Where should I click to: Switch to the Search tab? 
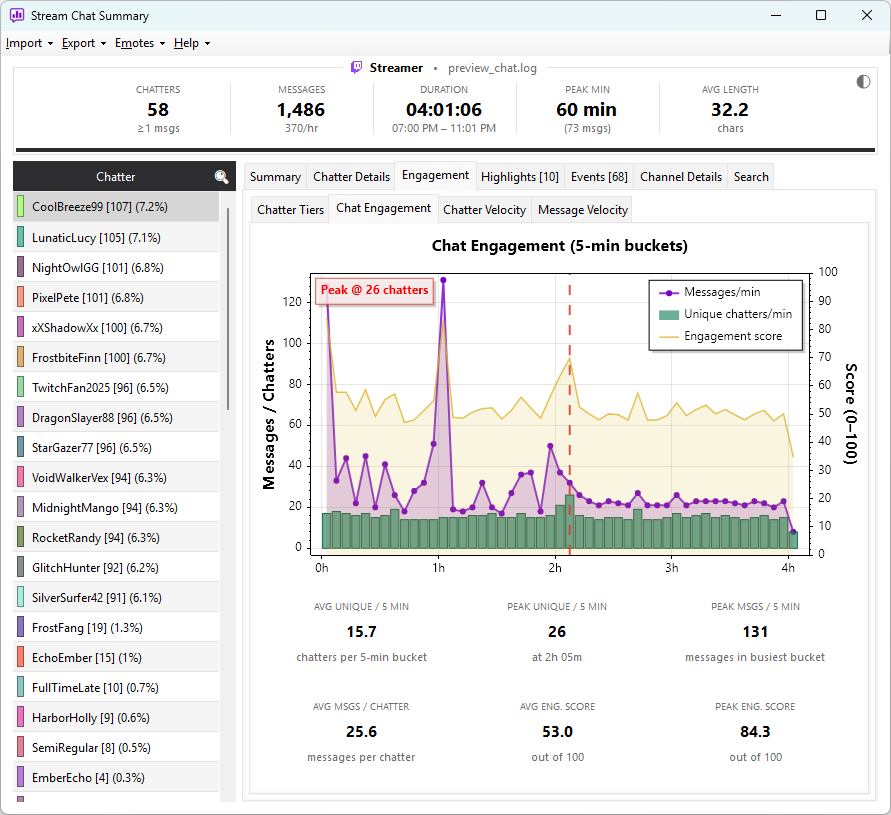click(751, 177)
